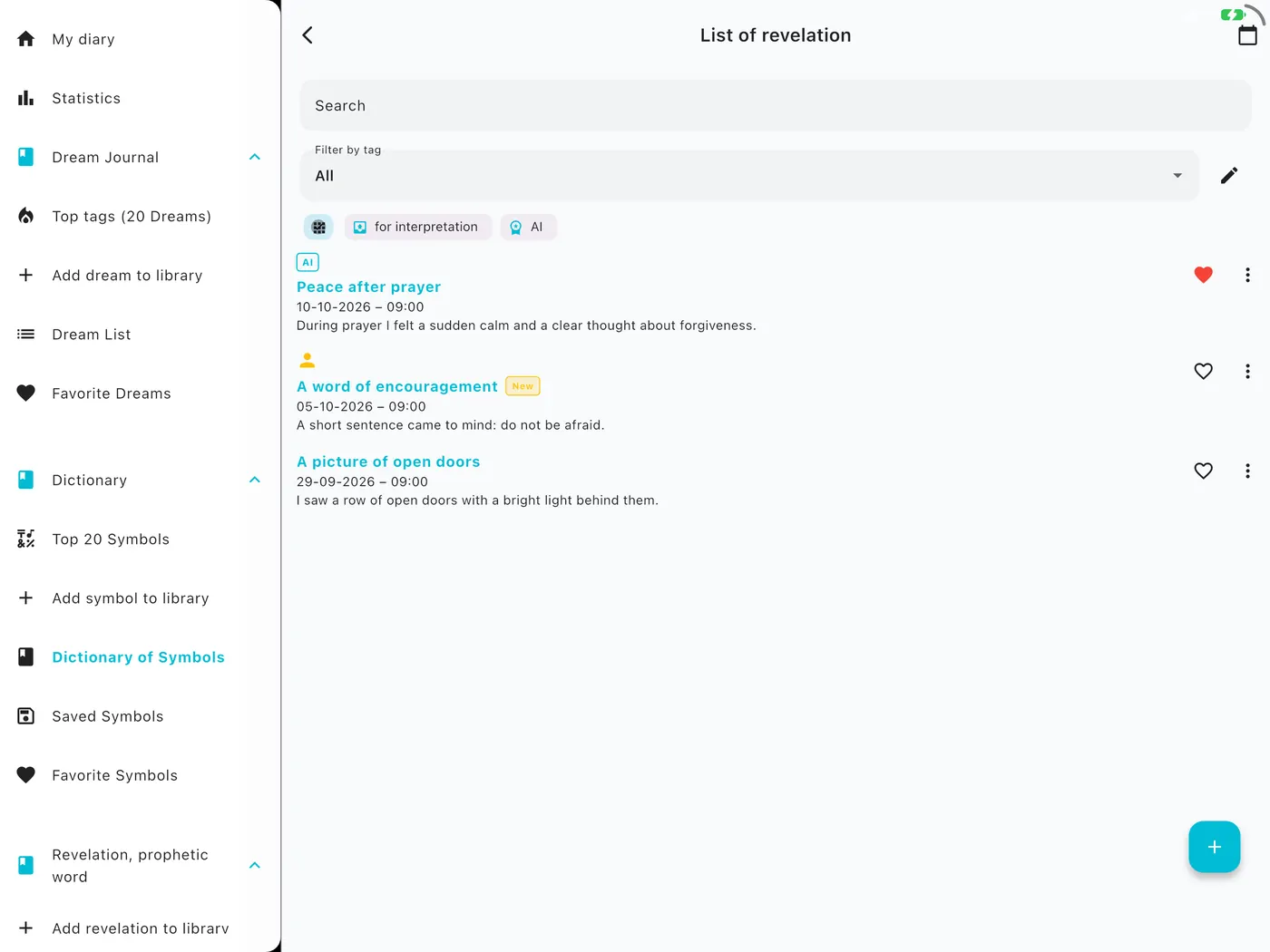This screenshot has height=952, width=1270.
Task: Click the date 29-09-2026 – 09:00
Action: pyautogui.click(x=362, y=481)
